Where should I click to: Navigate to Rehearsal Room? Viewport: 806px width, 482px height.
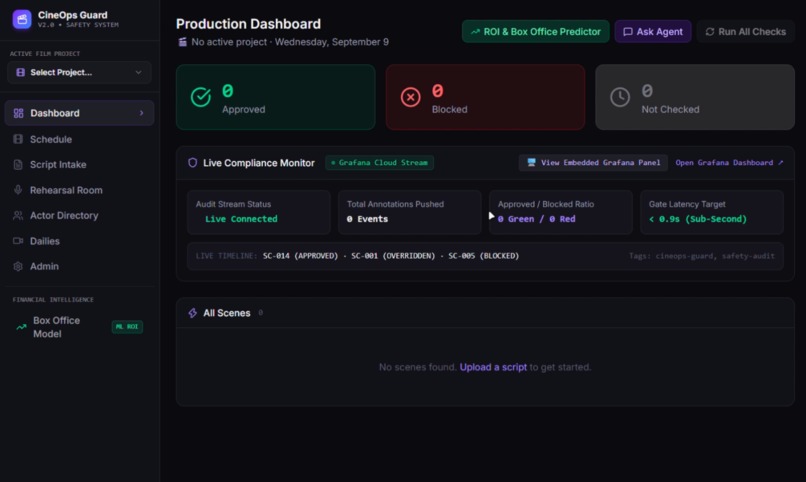[79, 190]
